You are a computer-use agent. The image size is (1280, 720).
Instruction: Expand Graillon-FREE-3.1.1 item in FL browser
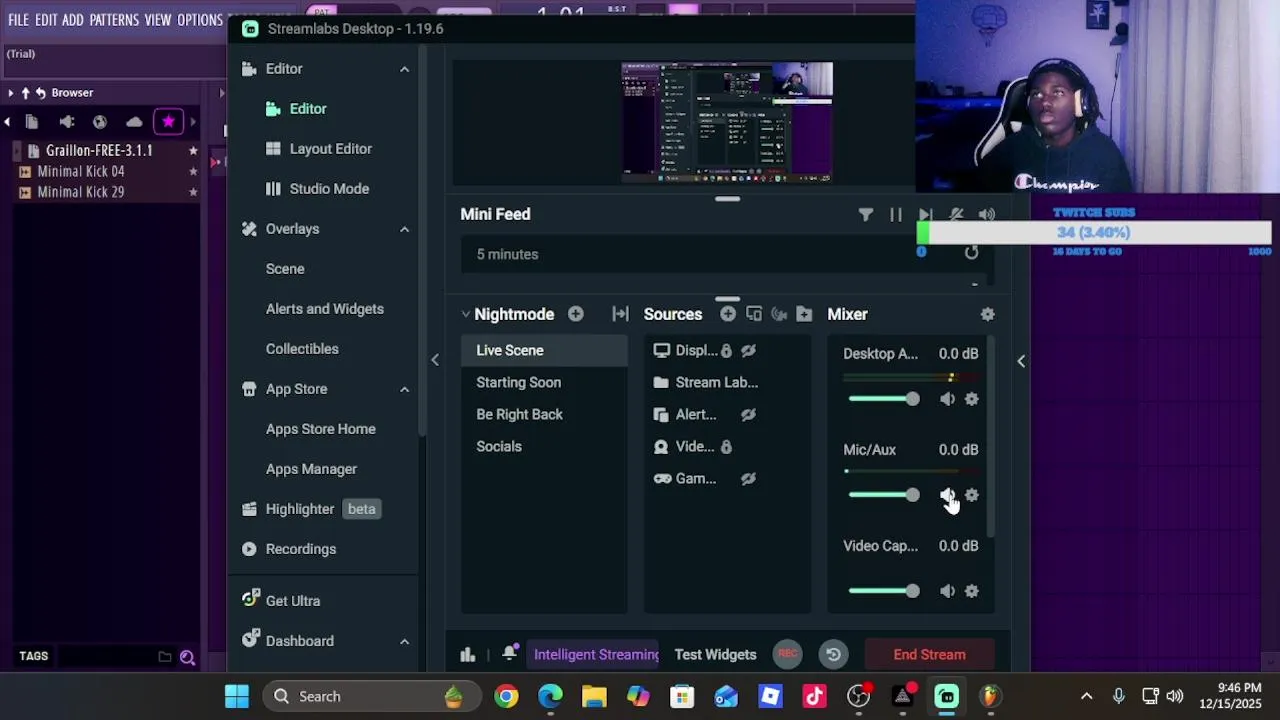click(x=19, y=151)
